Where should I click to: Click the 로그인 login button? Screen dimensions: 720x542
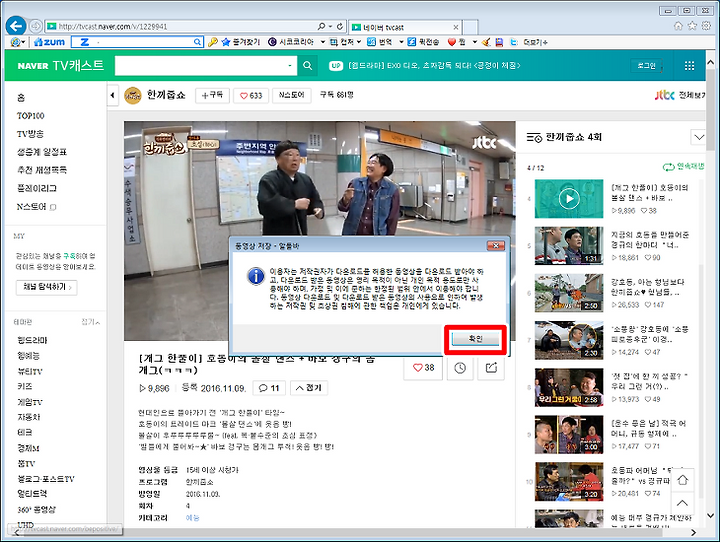(647, 66)
